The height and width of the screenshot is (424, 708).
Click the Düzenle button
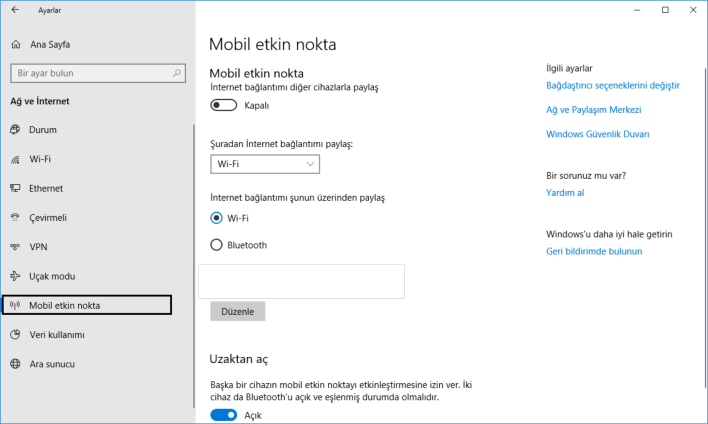point(238,311)
